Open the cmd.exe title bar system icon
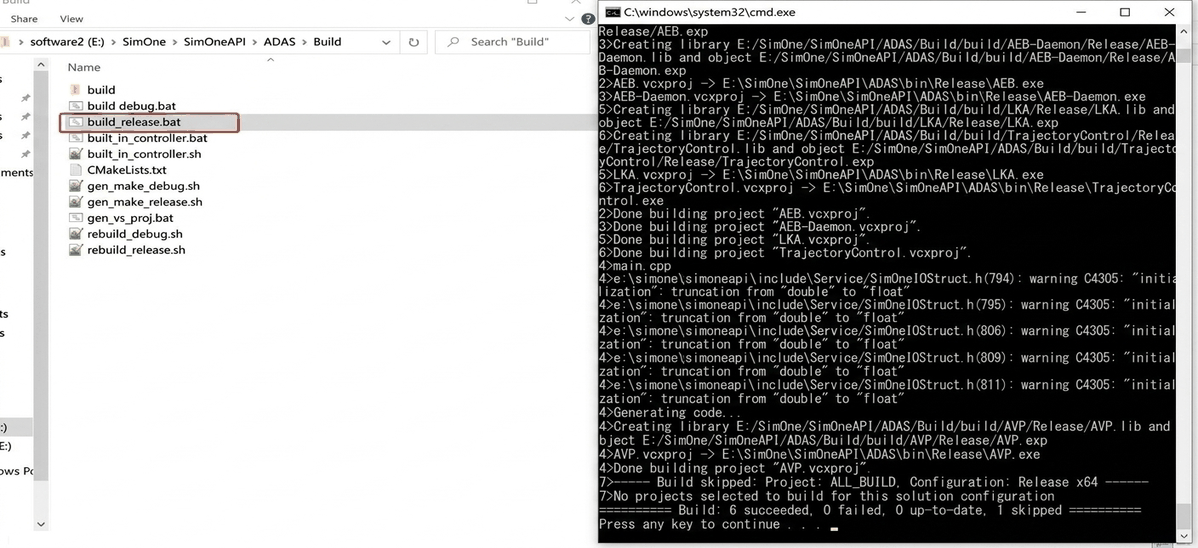1198x548 pixels. click(612, 11)
